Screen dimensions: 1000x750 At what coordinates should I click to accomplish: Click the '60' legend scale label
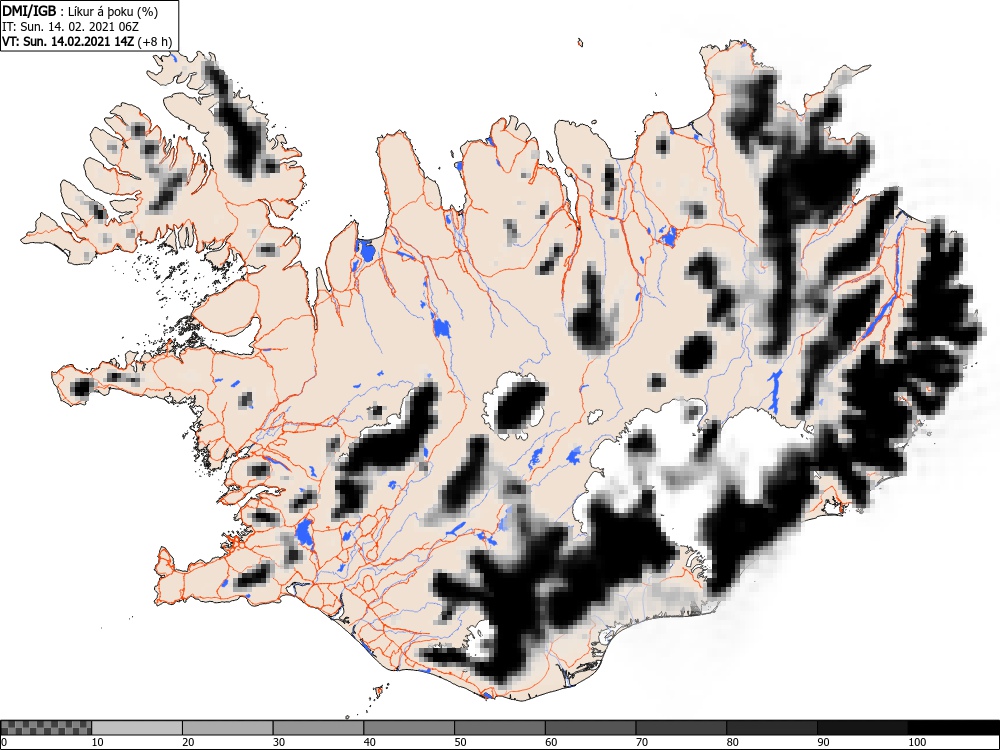pos(551,742)
